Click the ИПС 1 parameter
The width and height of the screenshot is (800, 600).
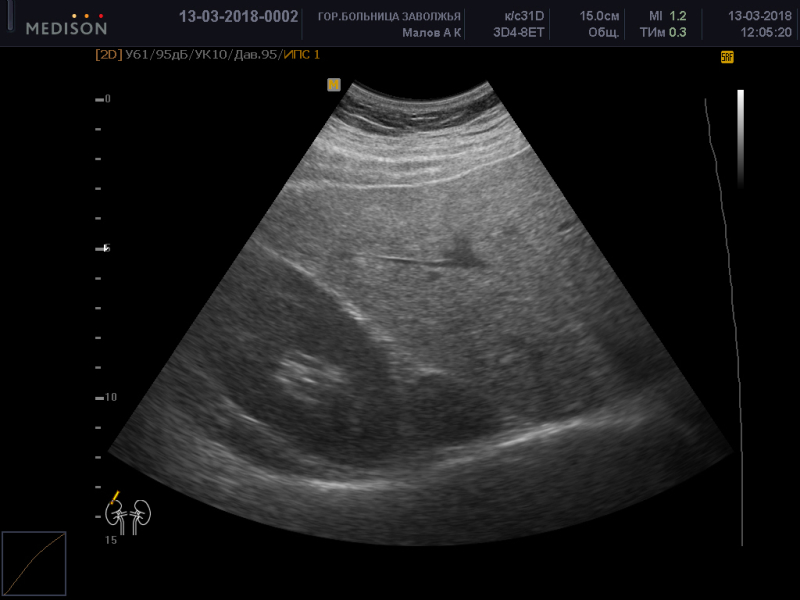pyautogui.click(x=302, y=55)
